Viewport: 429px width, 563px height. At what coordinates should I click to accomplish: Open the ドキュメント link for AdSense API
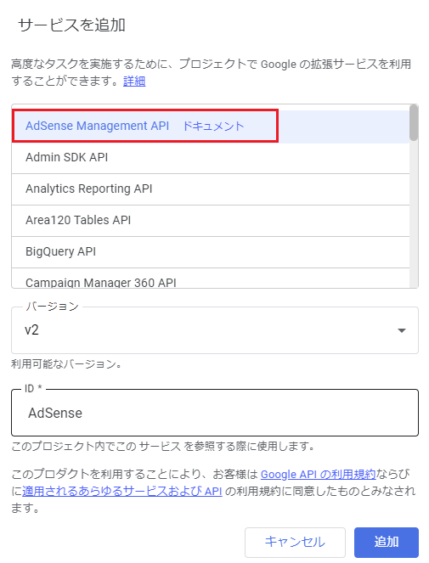point(213,126)
